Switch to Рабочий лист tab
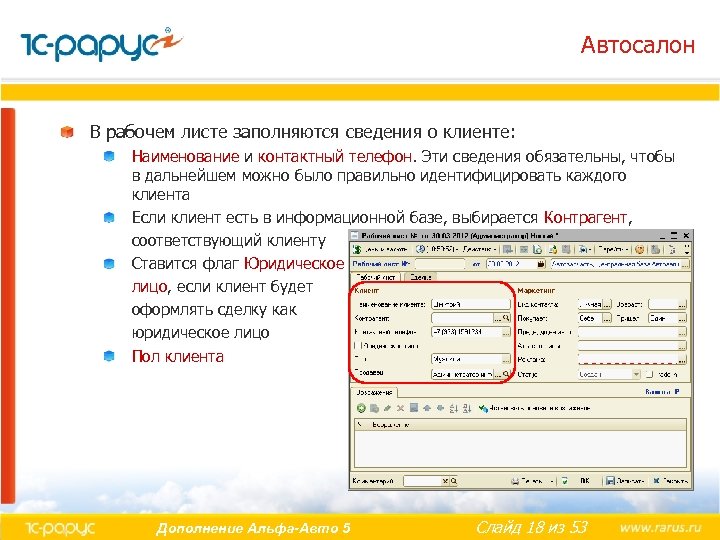Screen dimensions: 720x540 pyautogui.click(x=376, y=277)
